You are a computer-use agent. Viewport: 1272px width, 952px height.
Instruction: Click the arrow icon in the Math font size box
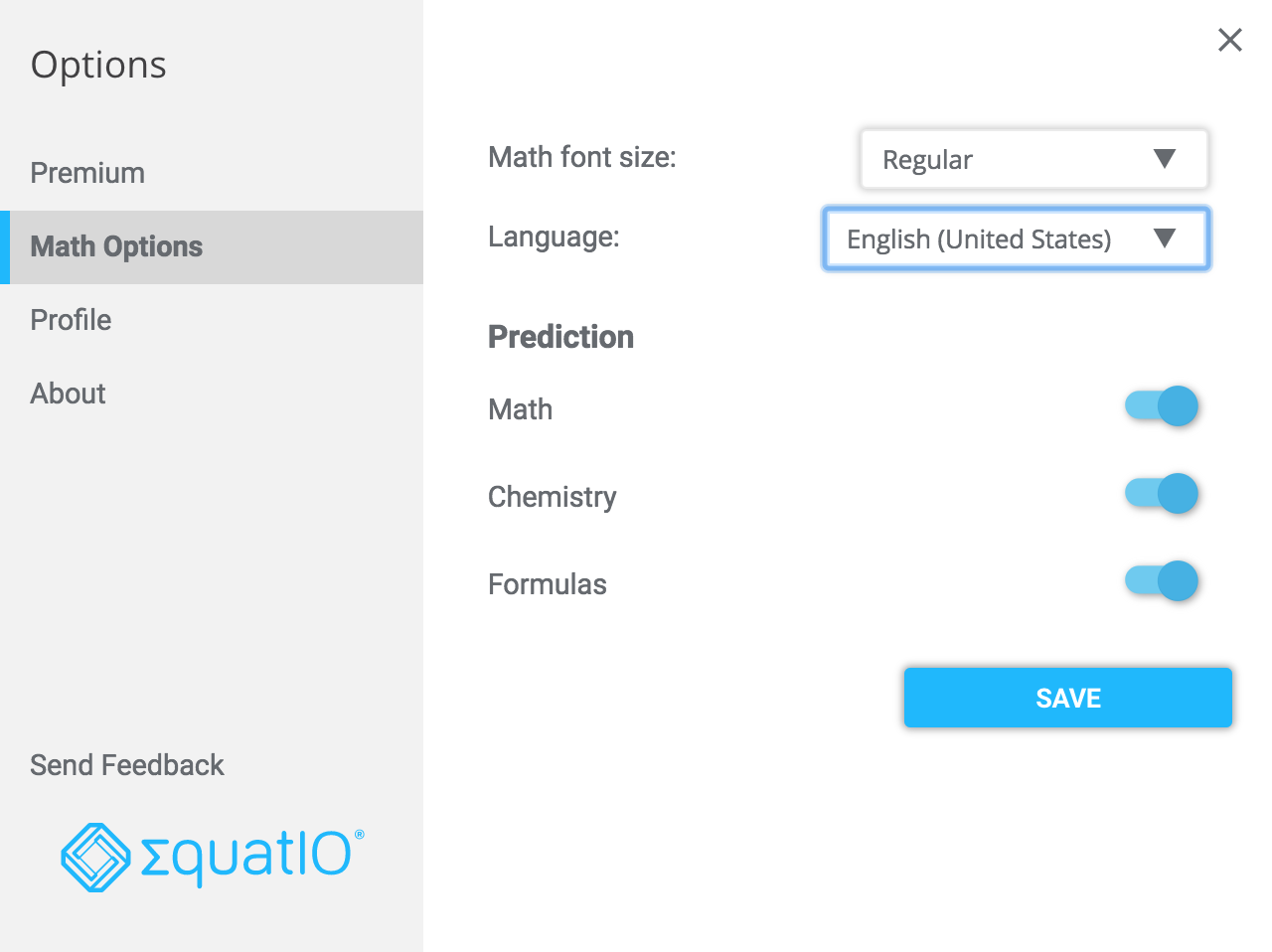(1164, 159)
